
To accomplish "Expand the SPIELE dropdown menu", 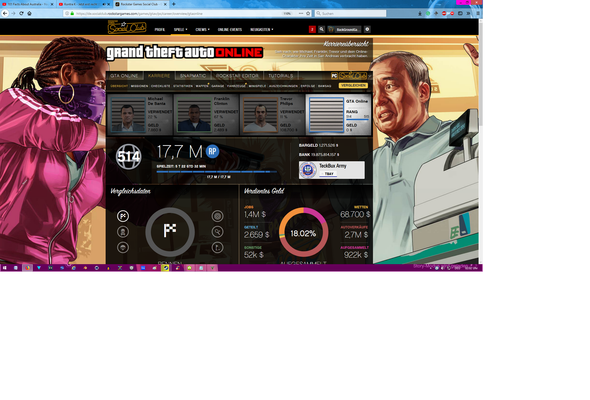I will 180,29.
